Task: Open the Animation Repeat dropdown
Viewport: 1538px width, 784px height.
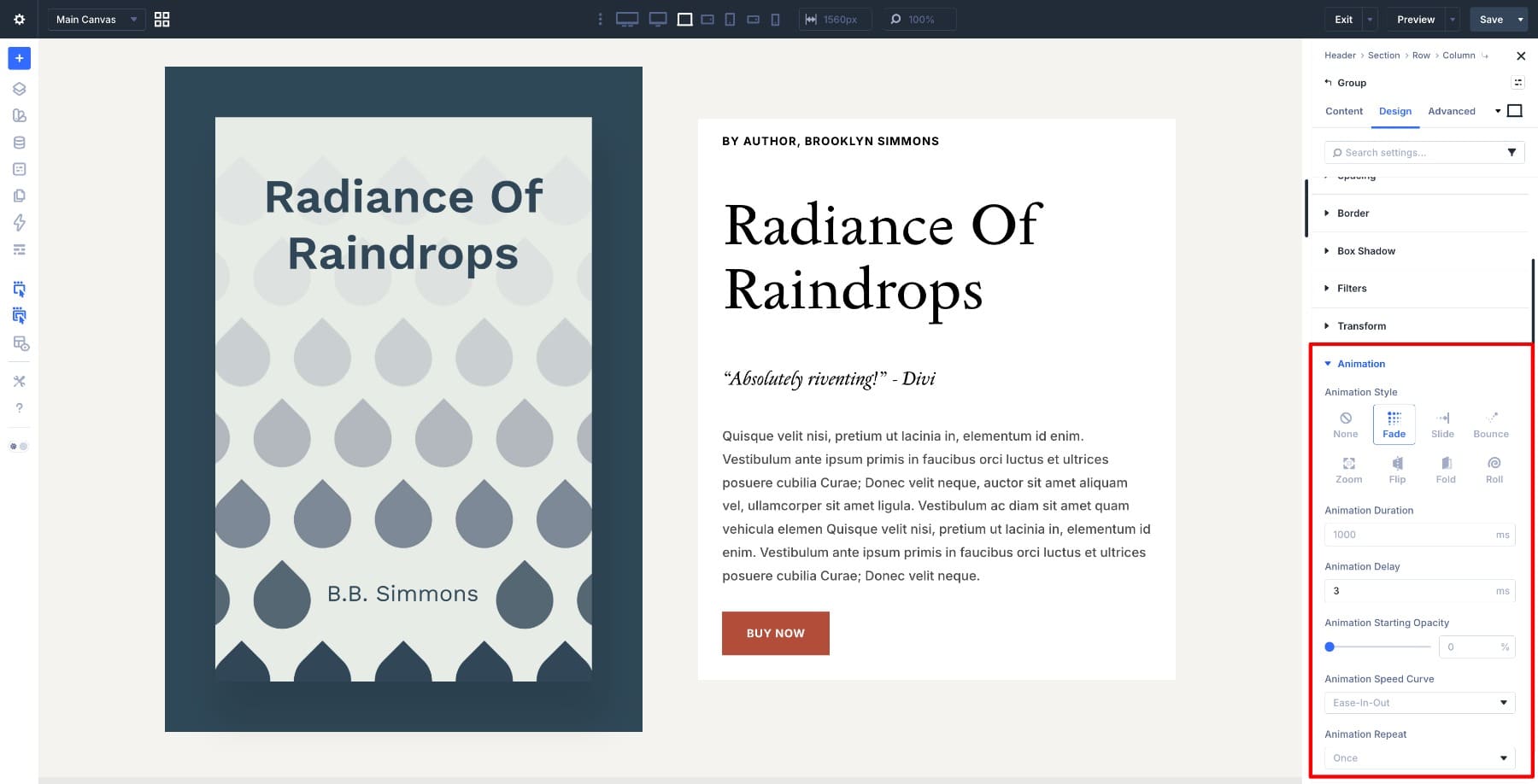Action: (1418, 758)
